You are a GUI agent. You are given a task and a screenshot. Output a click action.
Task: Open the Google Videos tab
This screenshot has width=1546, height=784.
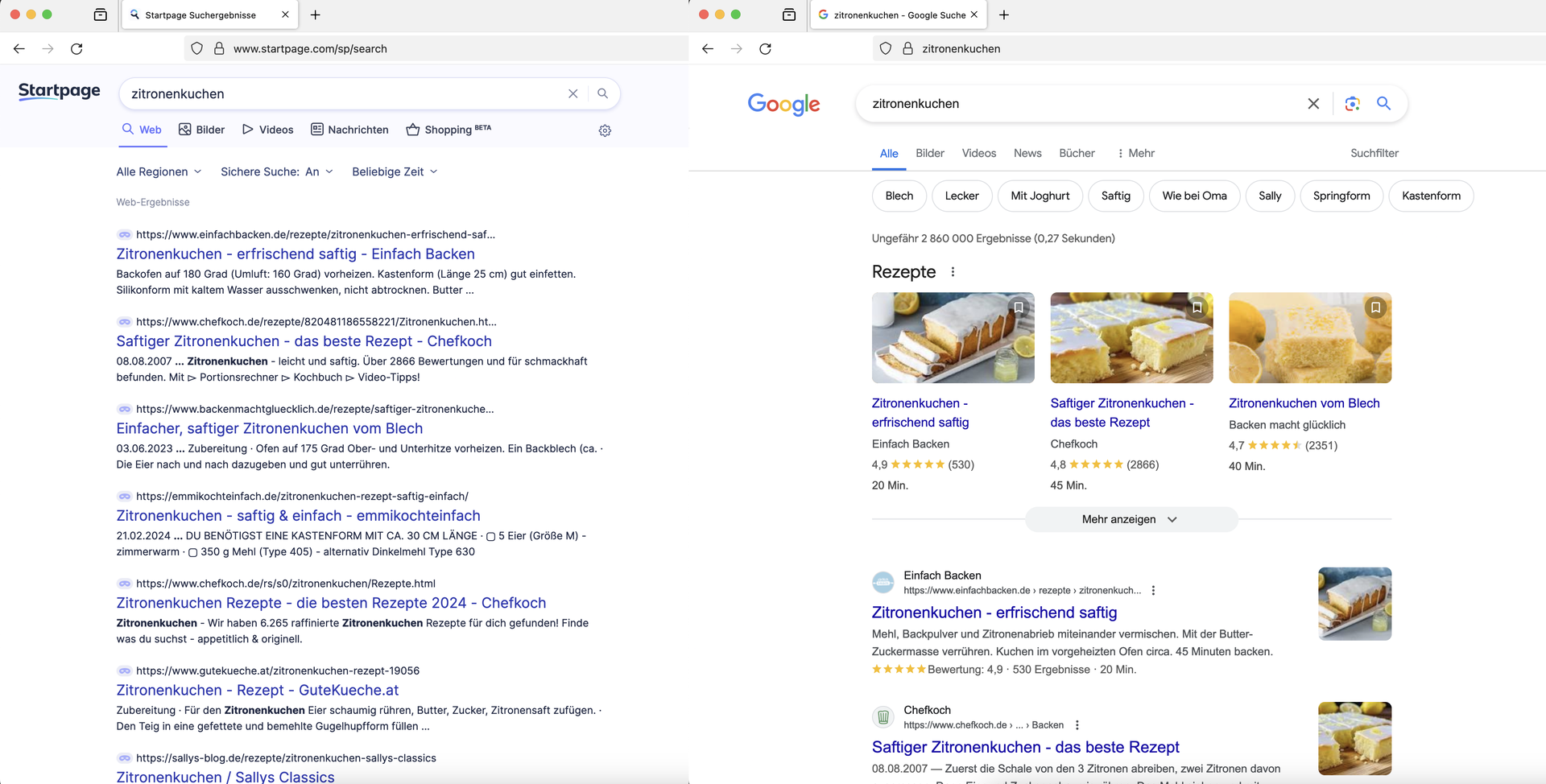point(978,153)
